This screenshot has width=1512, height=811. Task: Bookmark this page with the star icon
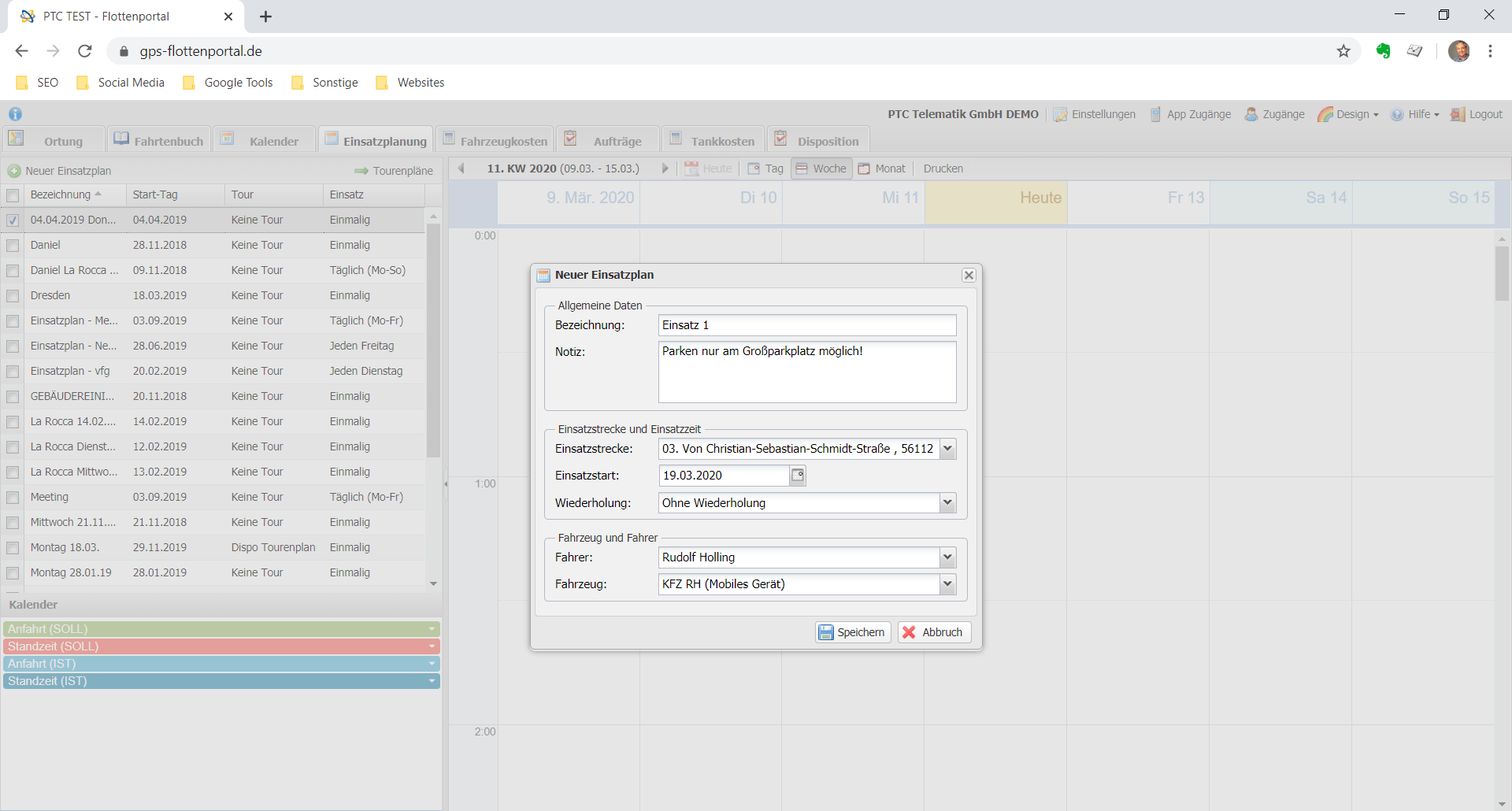point(1343,51)
